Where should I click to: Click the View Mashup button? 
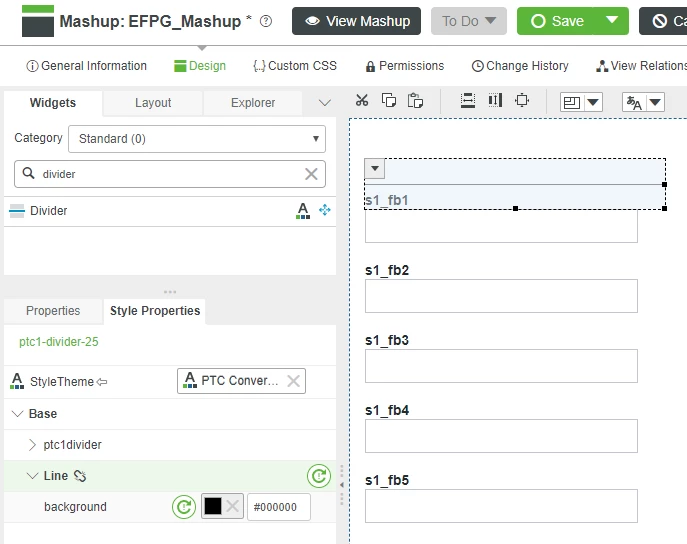pos(356,21)
